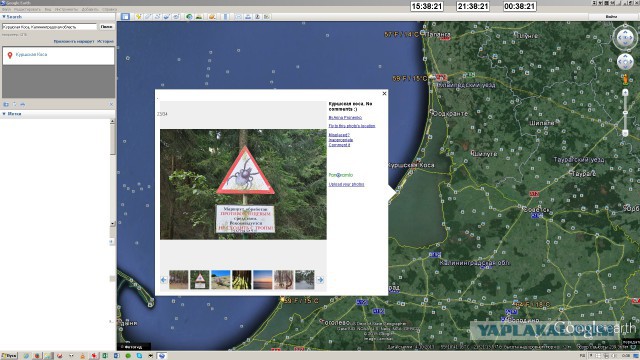Click the Google Earth taskbar button
640x360 pixels.
[162, 356]
